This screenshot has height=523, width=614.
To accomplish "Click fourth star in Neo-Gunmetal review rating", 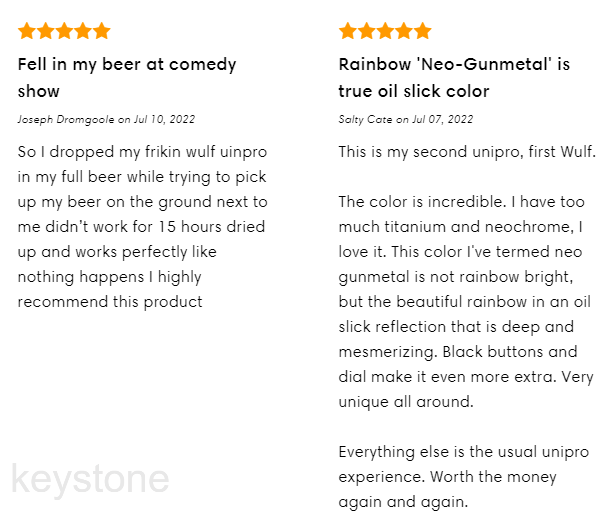I will [x=404, y=31].
